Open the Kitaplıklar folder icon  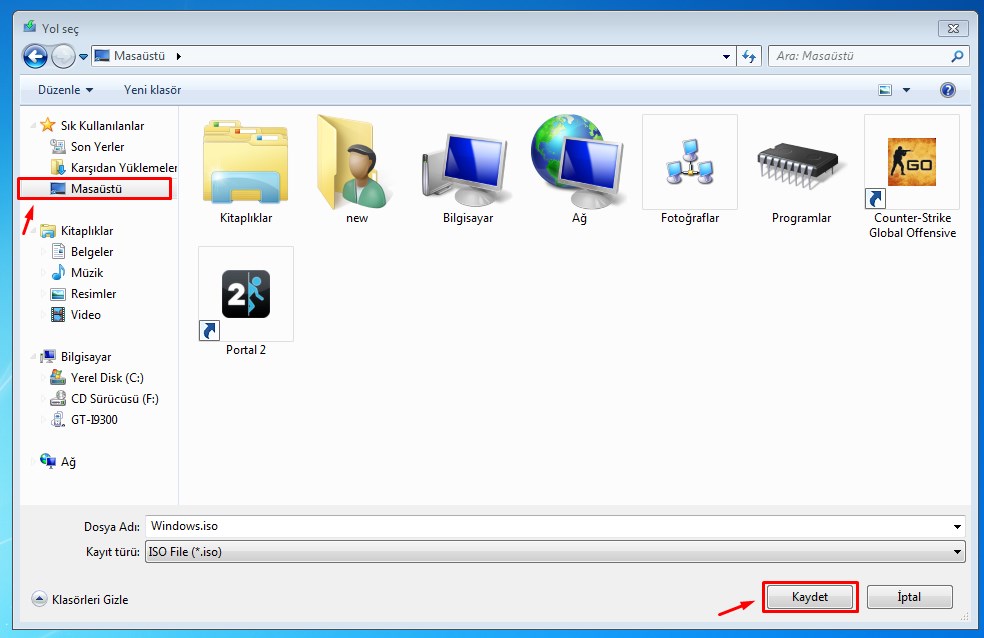245,162
